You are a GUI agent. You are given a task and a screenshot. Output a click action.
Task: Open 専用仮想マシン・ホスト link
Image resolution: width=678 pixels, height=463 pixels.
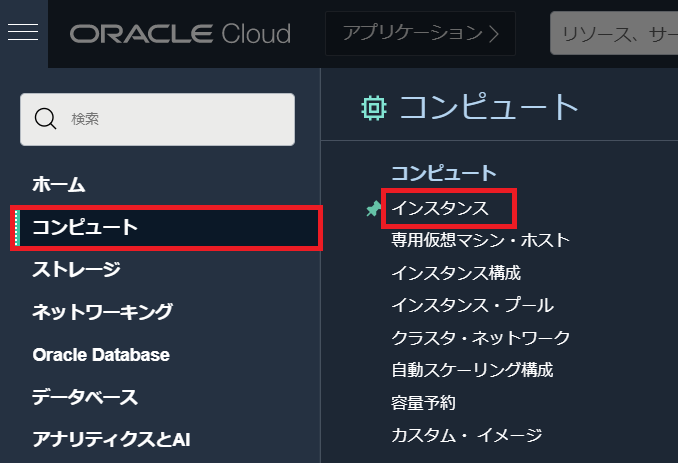(480, 240)
